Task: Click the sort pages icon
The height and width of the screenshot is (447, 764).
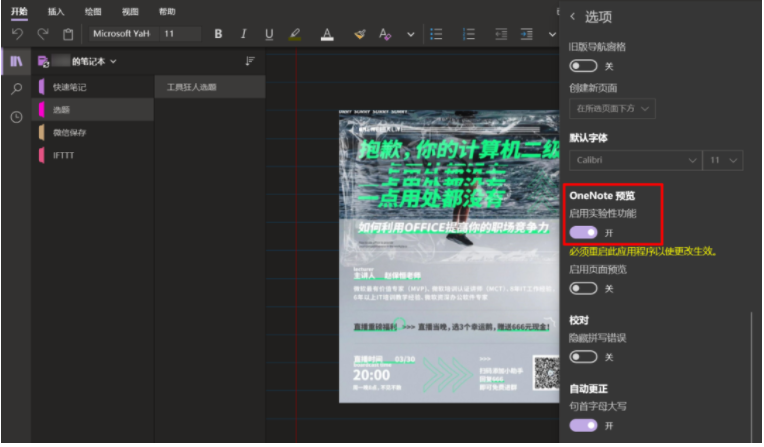Action: coord(250,61)
